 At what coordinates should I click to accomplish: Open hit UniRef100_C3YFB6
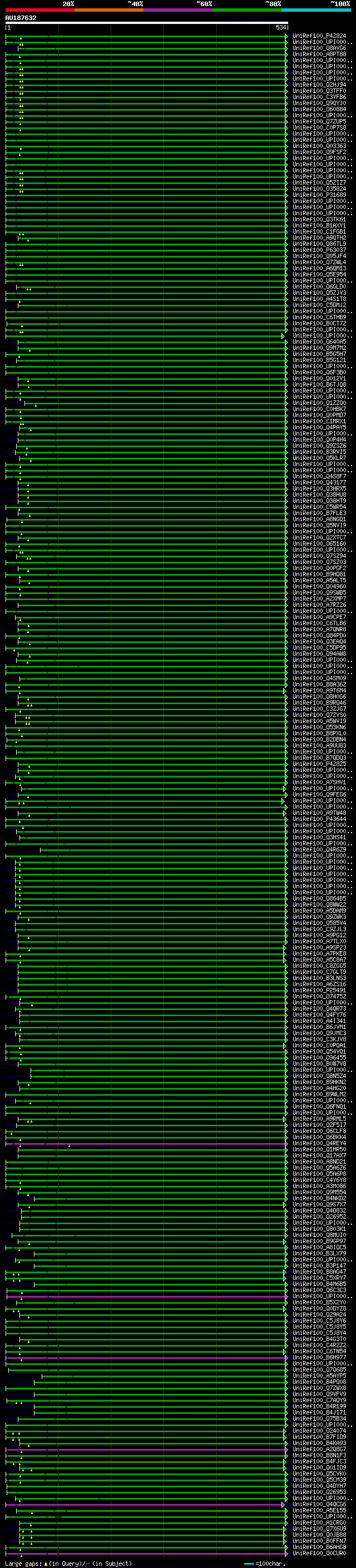(319, 97)
